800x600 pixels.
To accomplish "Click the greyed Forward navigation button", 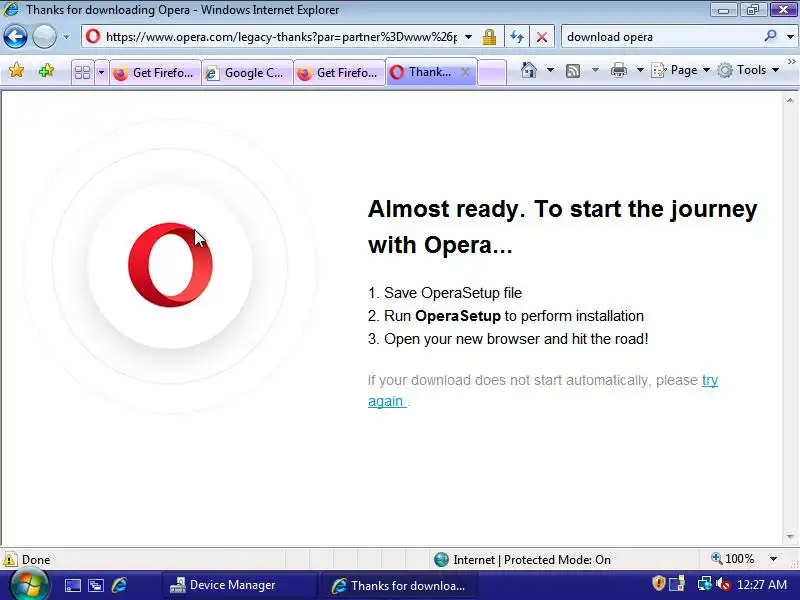I will 44,37.
